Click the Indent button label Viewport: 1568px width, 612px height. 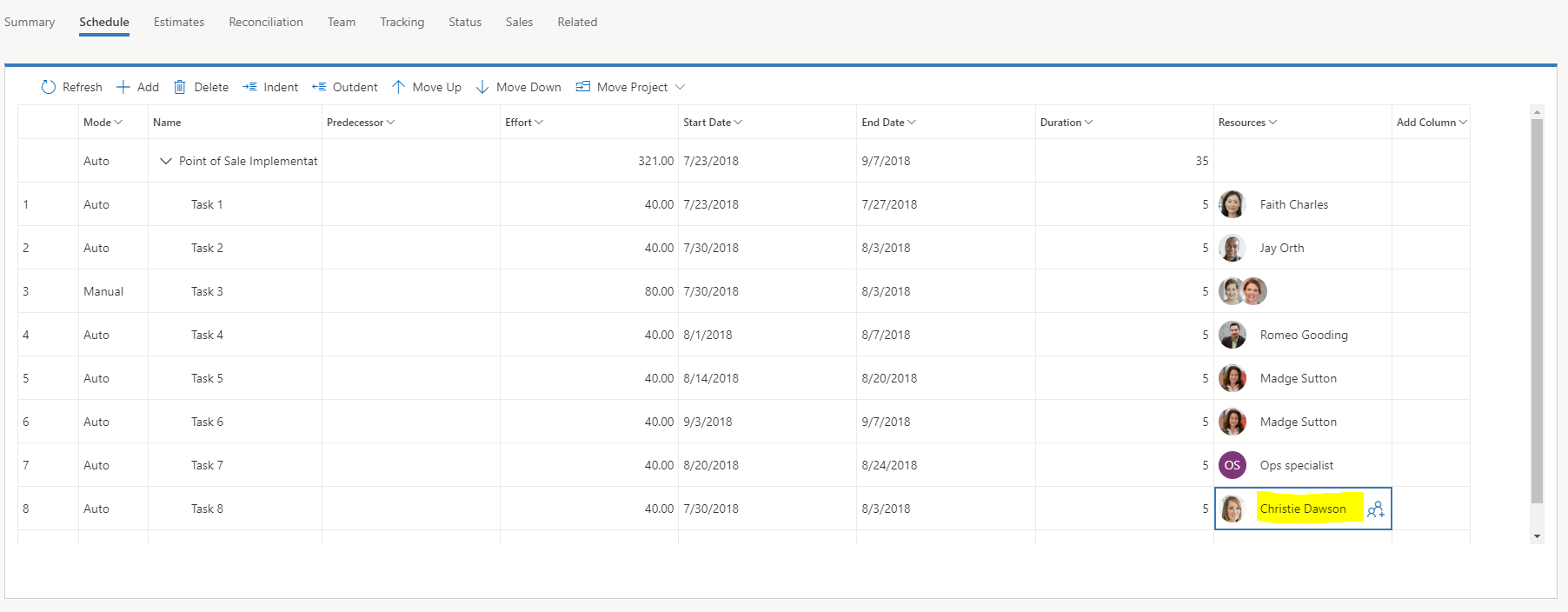(281, 87)
